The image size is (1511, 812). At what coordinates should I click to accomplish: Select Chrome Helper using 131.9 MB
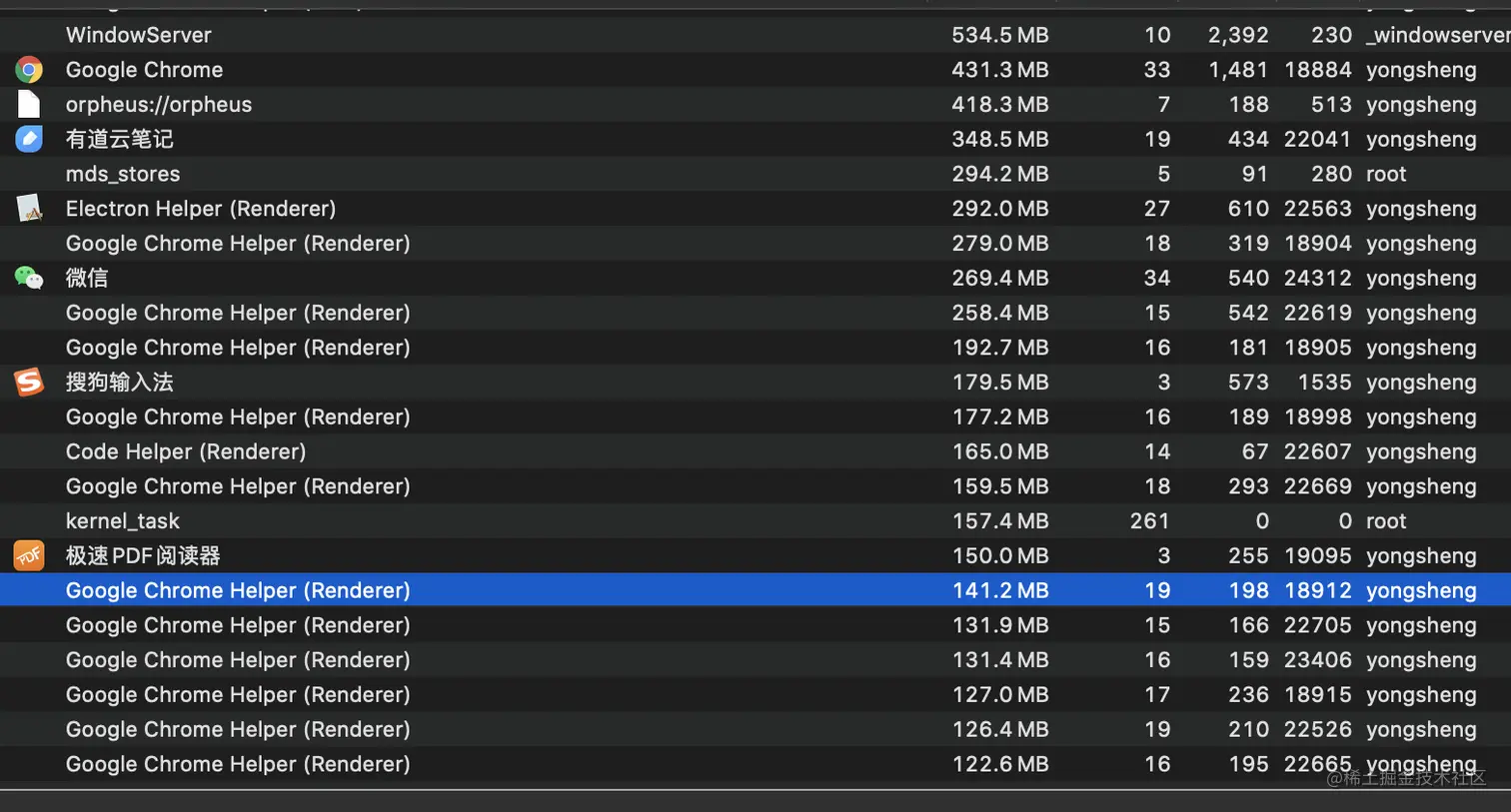pyautogui.click(x=238, y=625)
